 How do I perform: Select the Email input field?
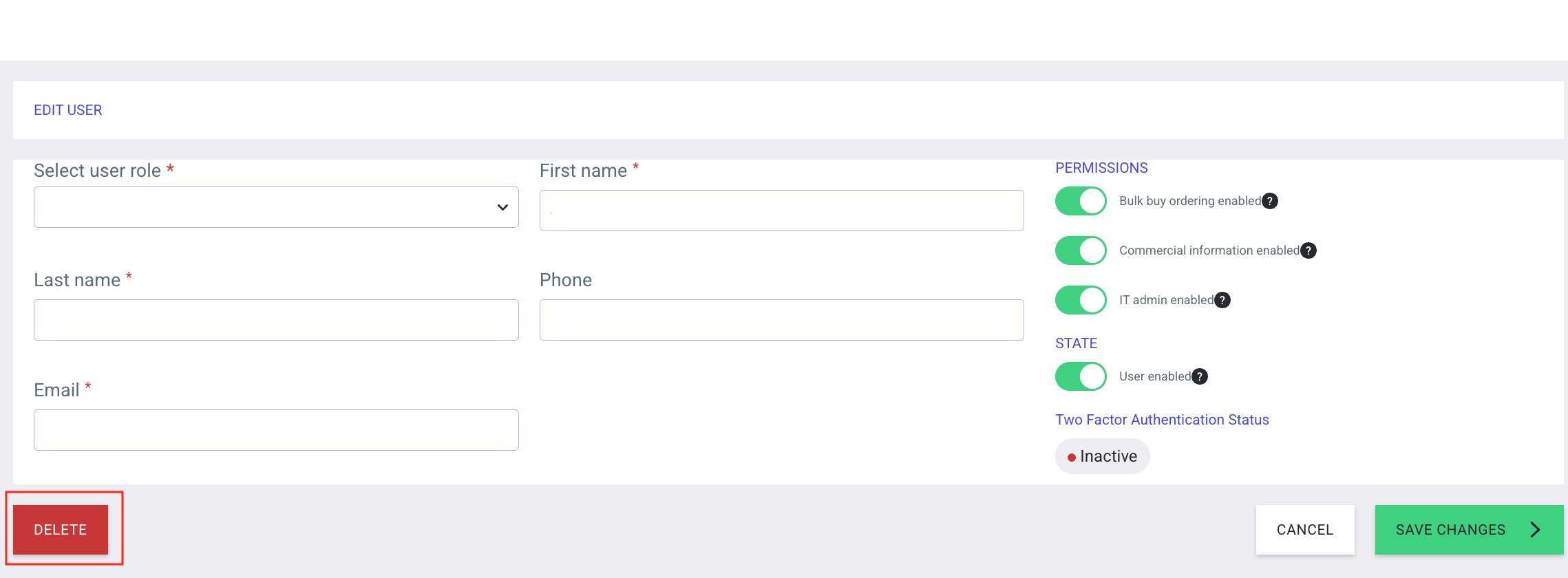(275, 430)
